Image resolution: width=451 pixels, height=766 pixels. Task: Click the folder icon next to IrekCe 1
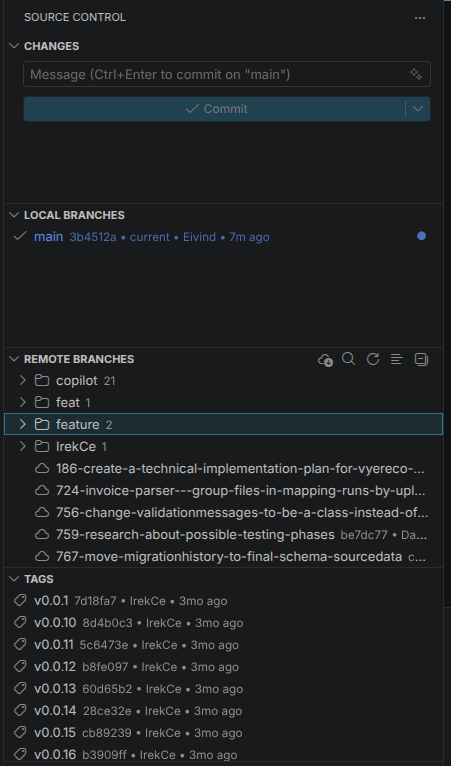tap(42, 447)
